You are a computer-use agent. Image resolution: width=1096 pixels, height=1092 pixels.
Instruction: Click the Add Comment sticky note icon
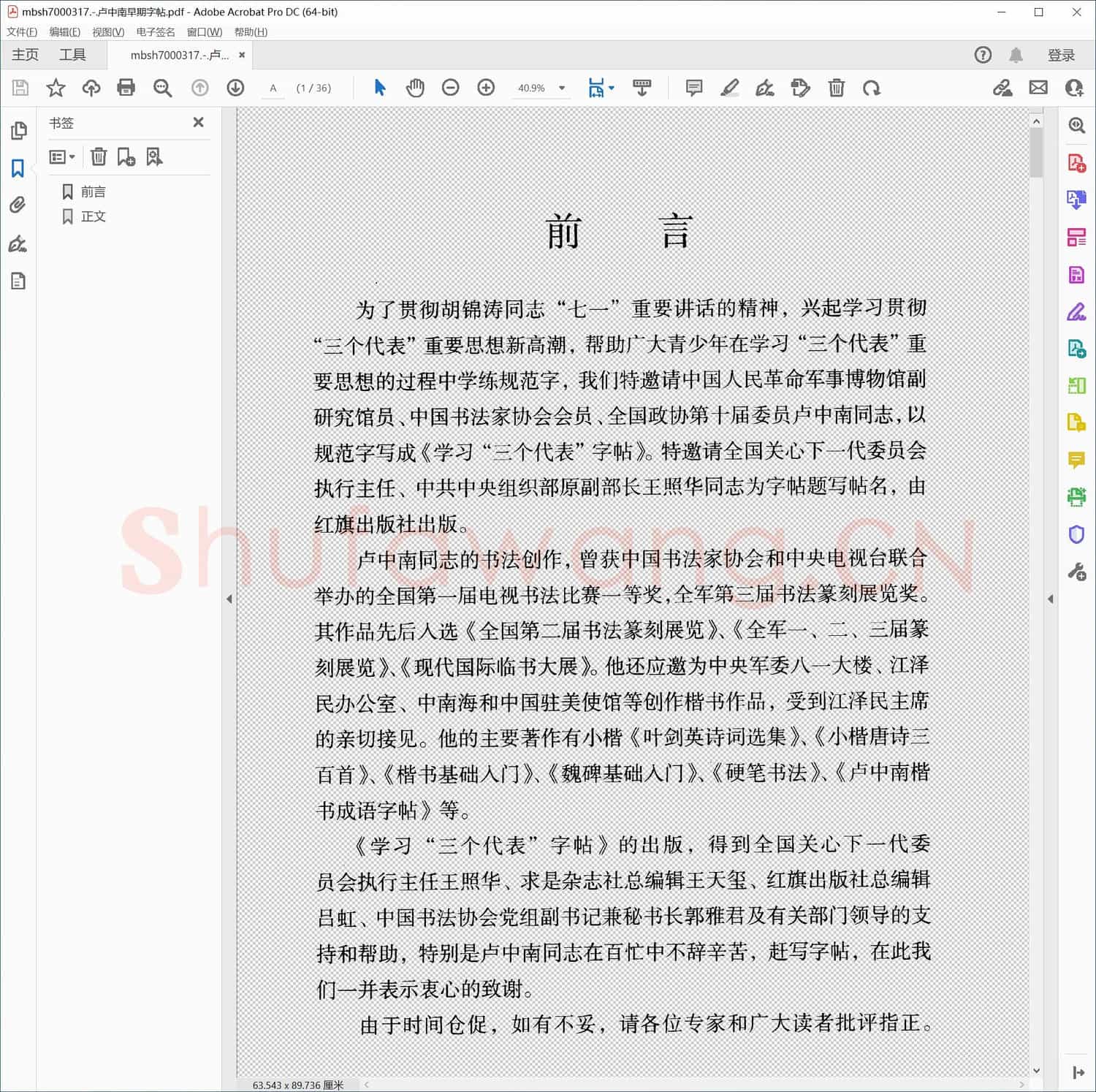click(693, 88)
